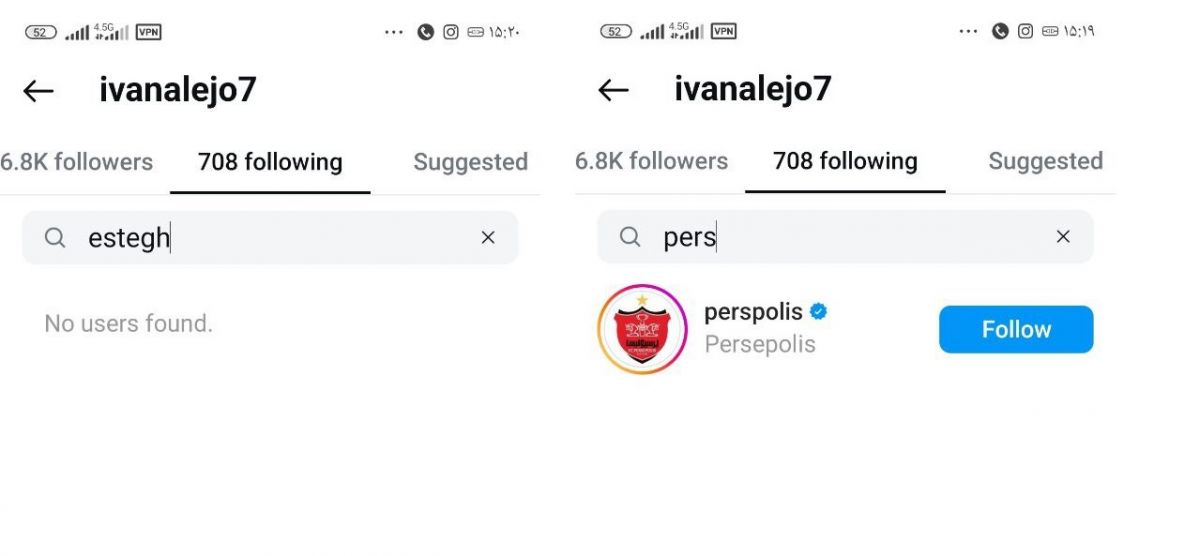Open Suggested tab above 'pers' search

(1045, 161)
